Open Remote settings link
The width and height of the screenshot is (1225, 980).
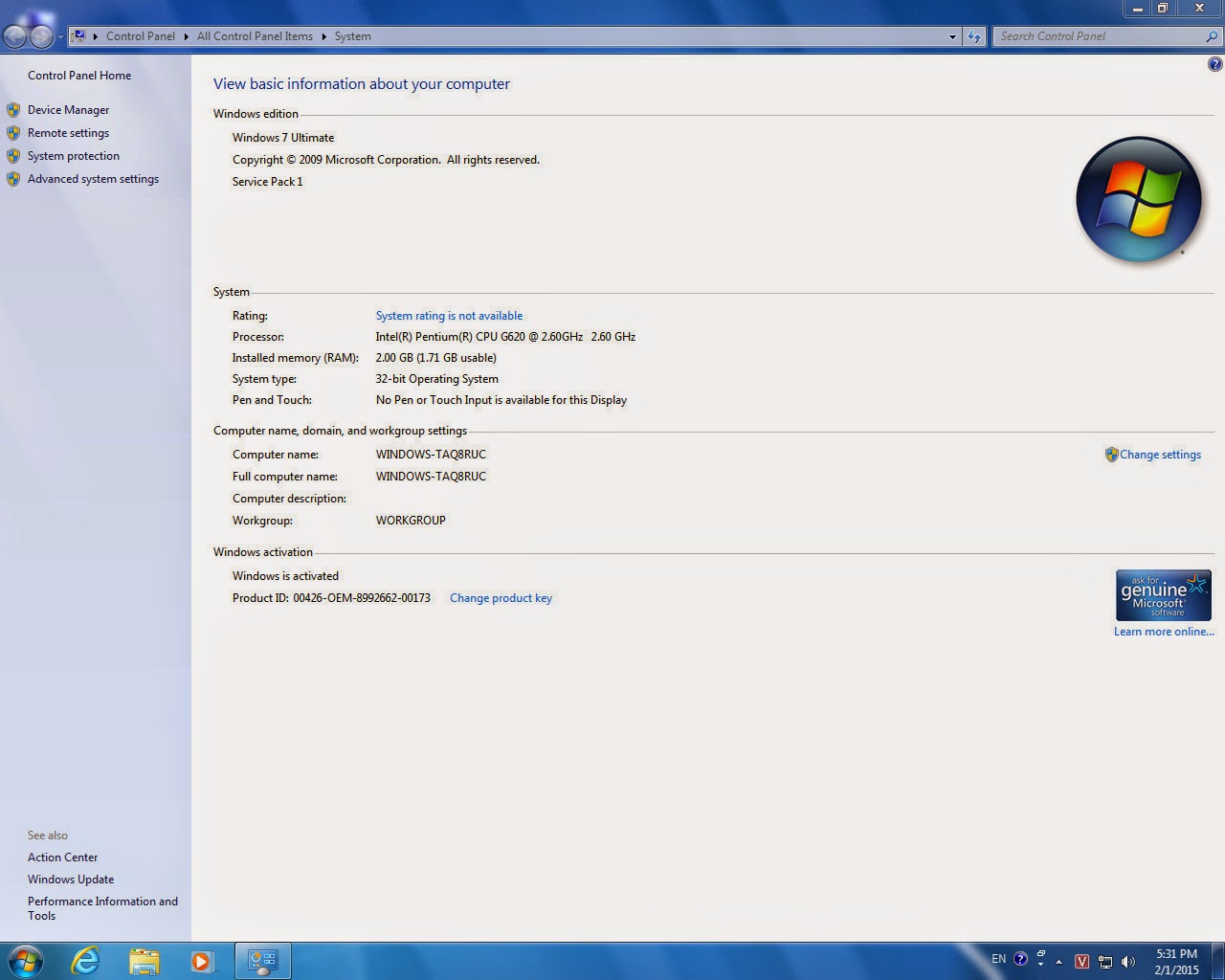click(68, 133)
